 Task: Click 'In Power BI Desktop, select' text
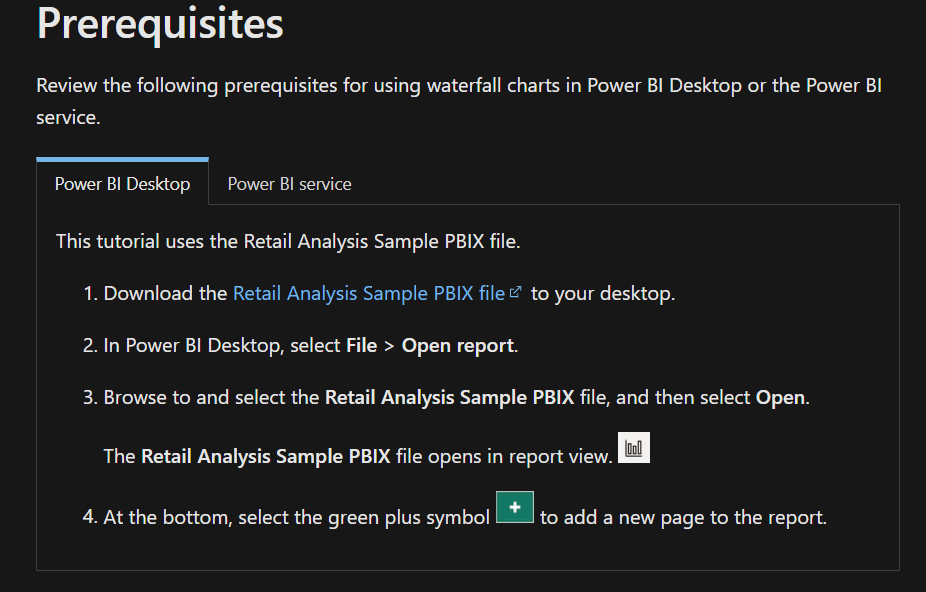[x=222, y=345]
